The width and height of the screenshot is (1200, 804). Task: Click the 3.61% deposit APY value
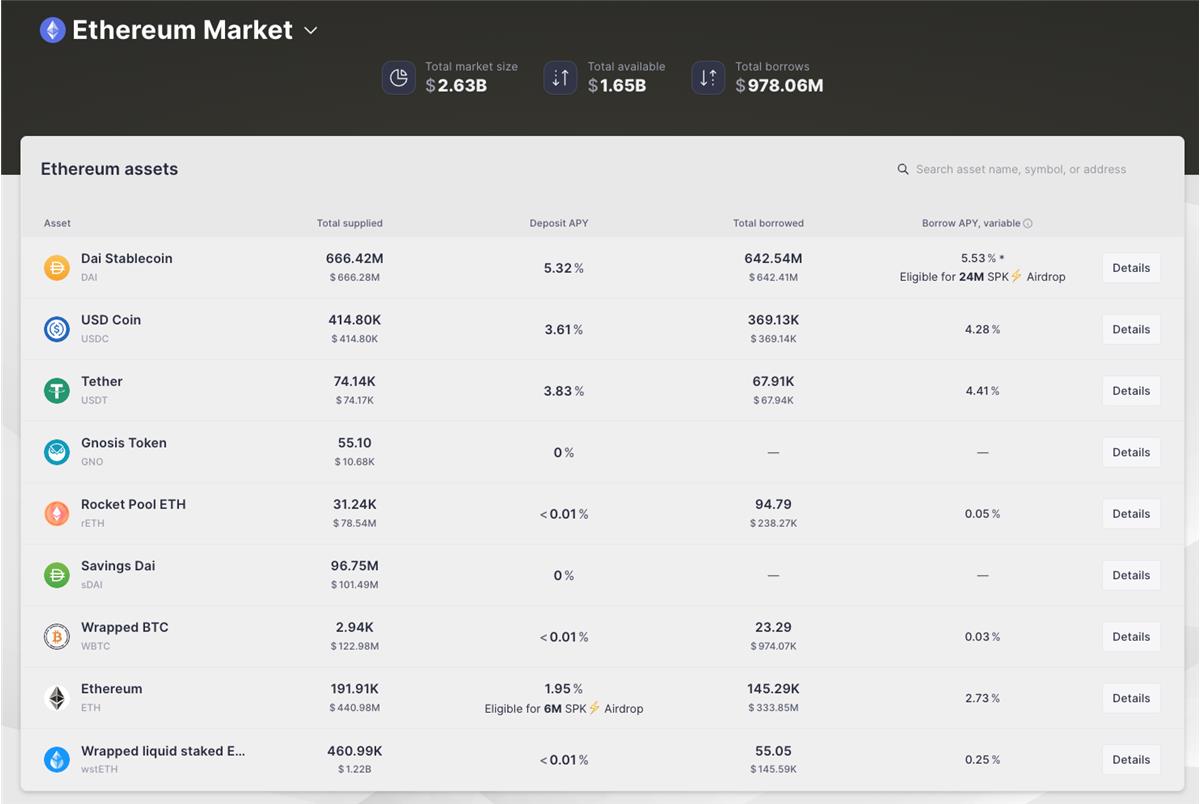coord(564,329)
